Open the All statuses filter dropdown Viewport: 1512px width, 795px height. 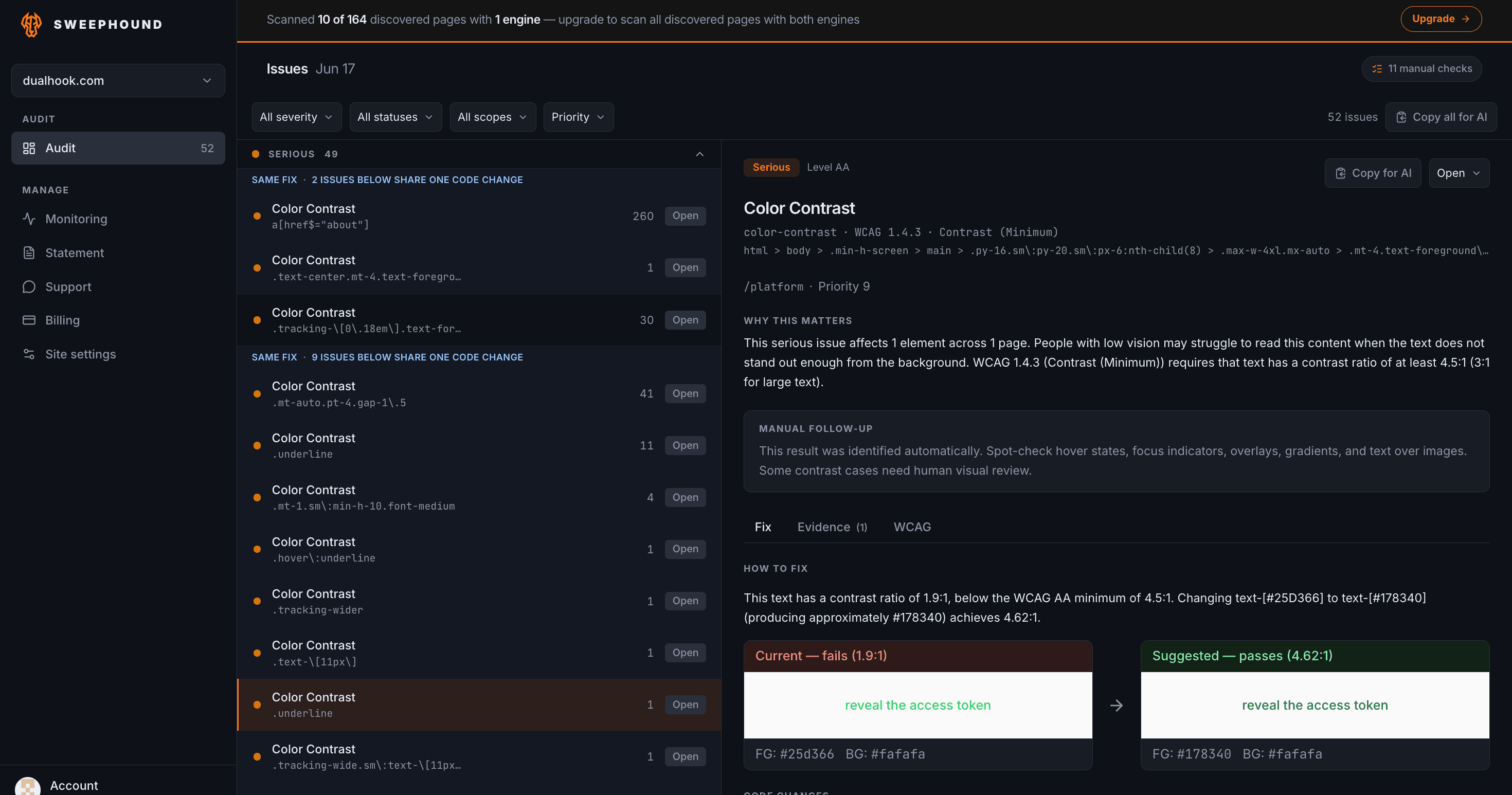[x=395, y=117]
